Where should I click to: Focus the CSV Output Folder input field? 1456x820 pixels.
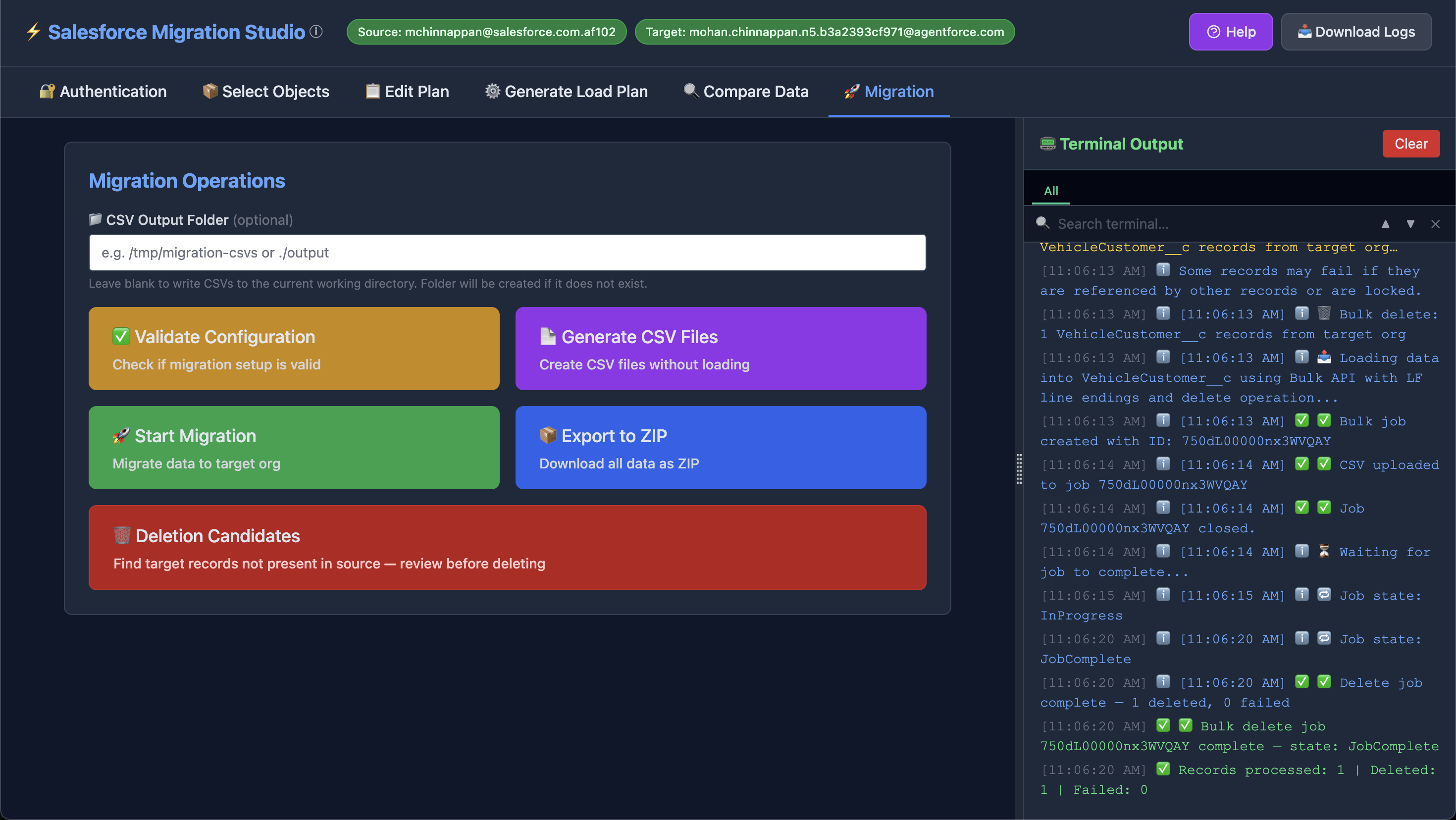click(507, 253)
